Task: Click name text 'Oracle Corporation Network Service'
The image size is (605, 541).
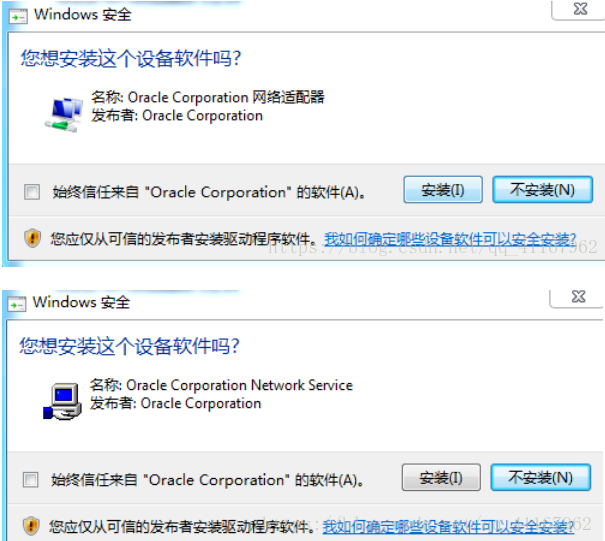Action: point(240,385)
